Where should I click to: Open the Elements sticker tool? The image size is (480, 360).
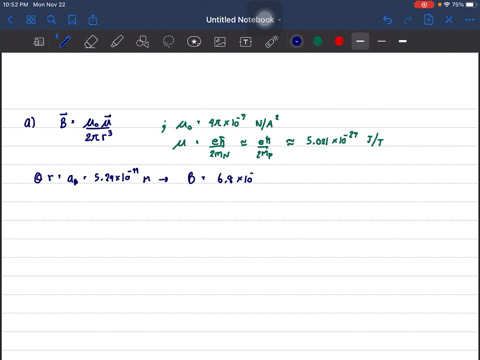[x=194, y=42]
